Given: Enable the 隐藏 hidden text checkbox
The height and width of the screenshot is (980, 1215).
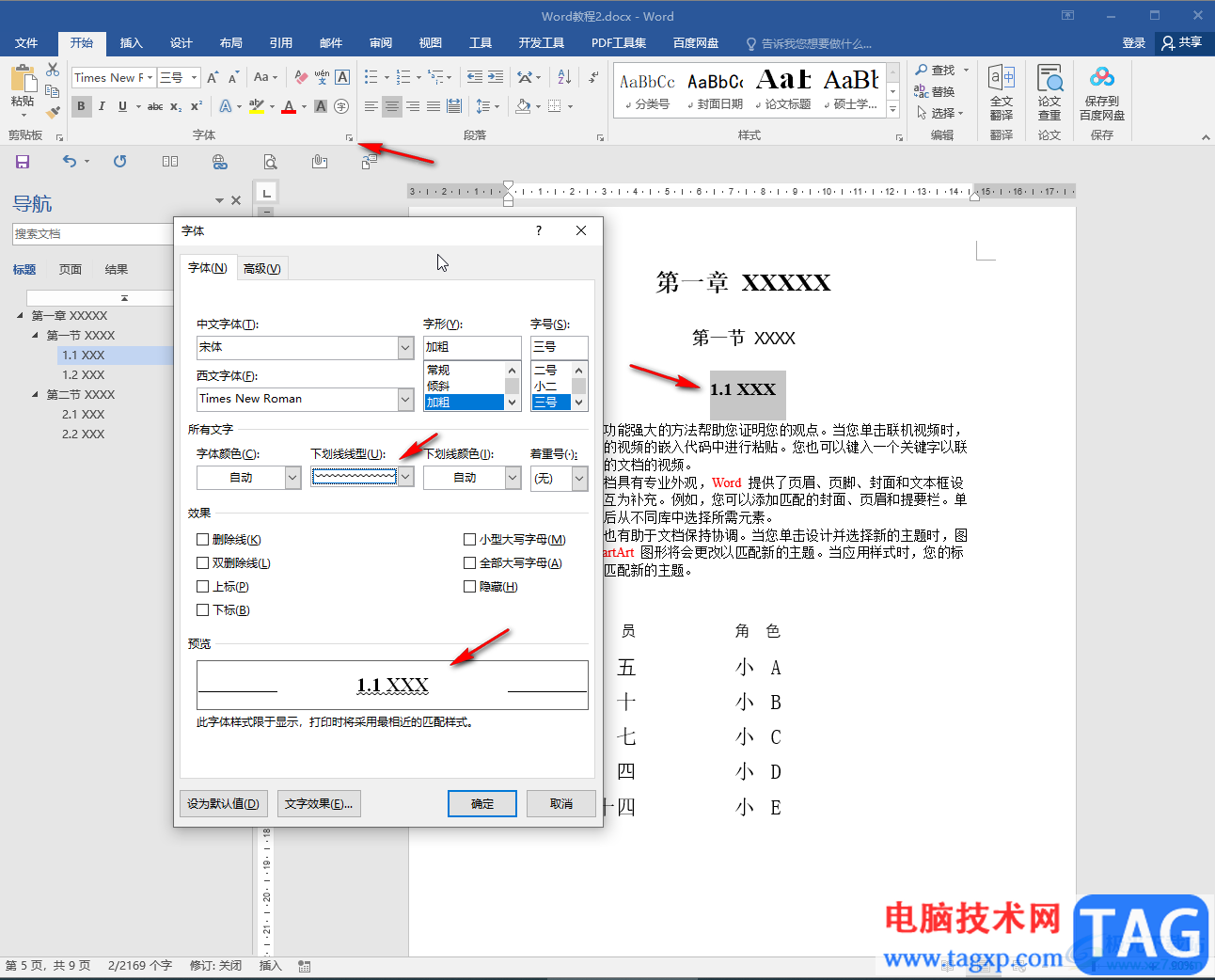Looking at the screenshot, I should click(469, 587).
